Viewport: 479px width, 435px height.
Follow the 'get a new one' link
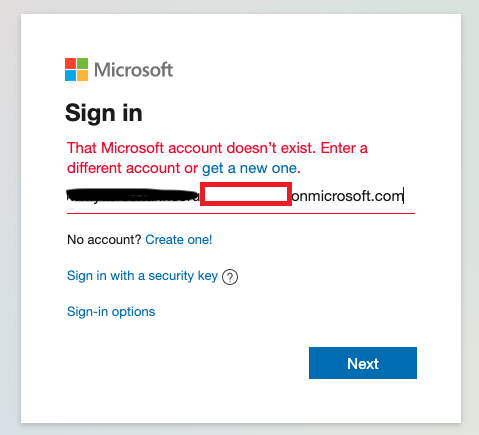(249, 168)
